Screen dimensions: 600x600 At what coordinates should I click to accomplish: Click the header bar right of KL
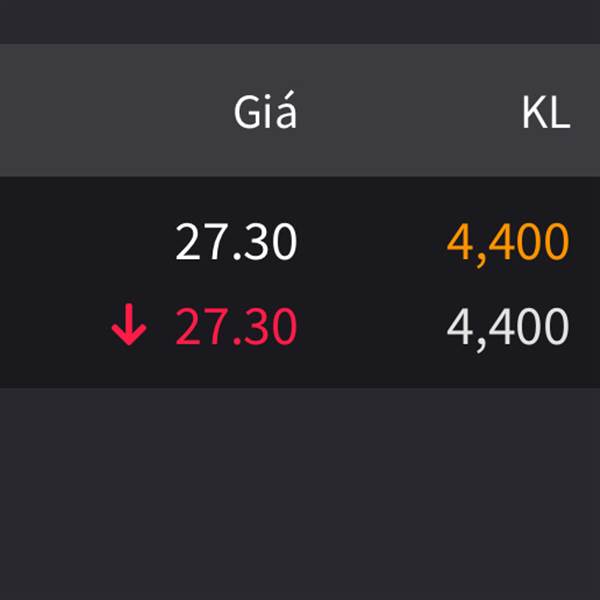pyautogui.click(x=585, y=113)
